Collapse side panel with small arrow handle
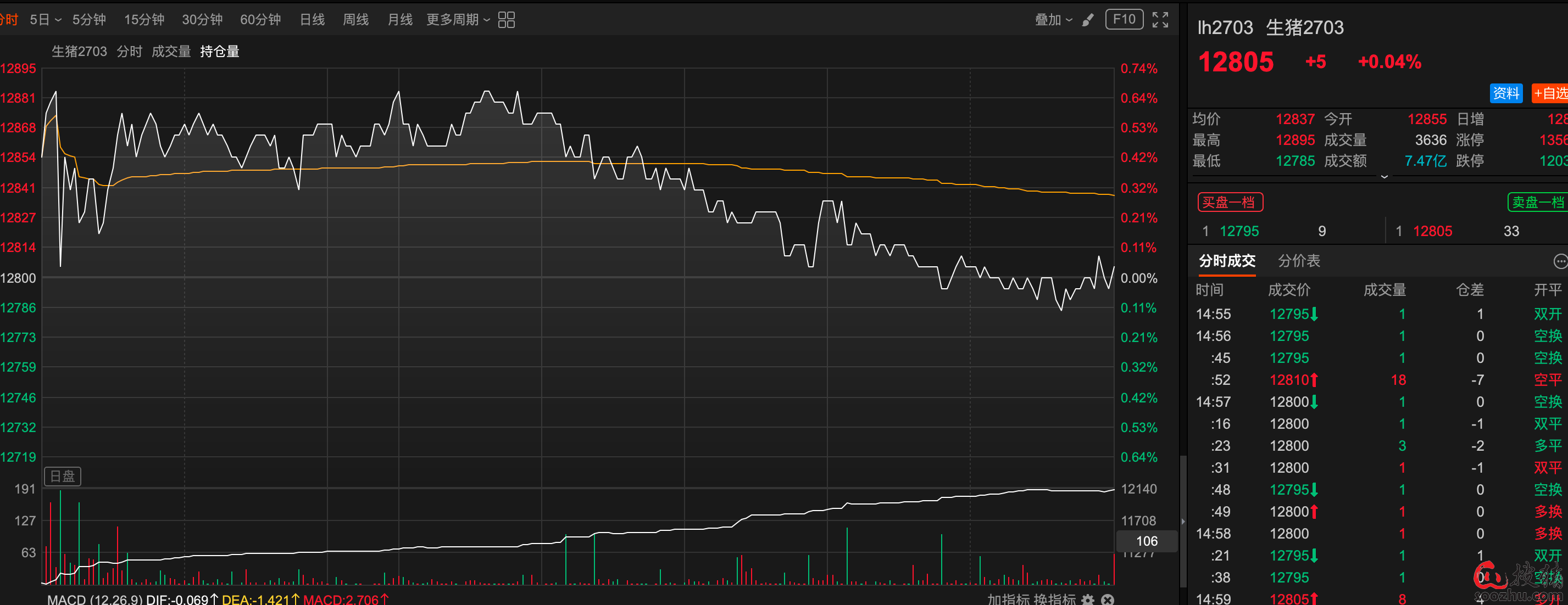This screenshot has height=605, width=1568. pos(1183,522)
